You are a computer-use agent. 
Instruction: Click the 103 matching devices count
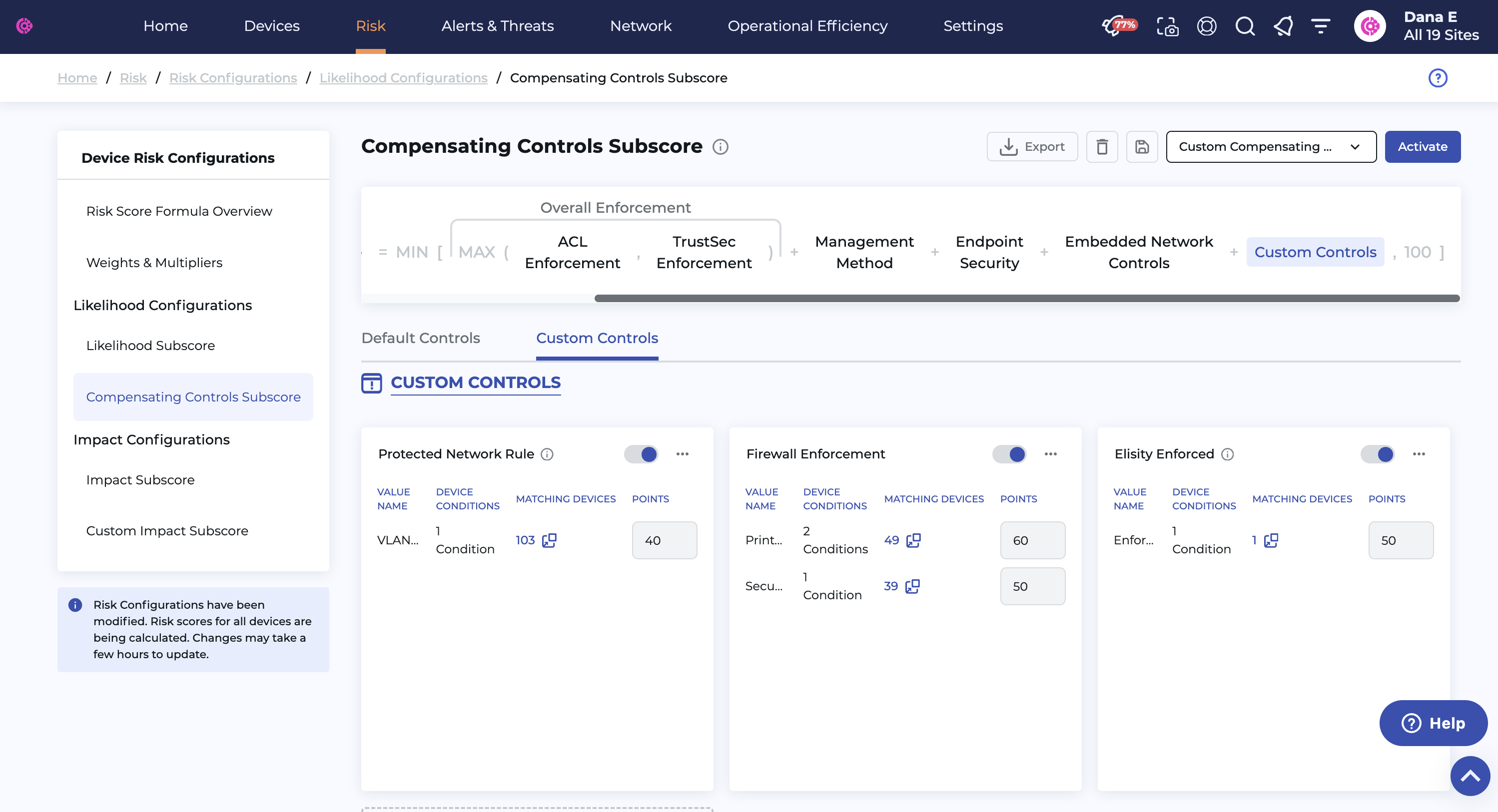coord(525,540)
